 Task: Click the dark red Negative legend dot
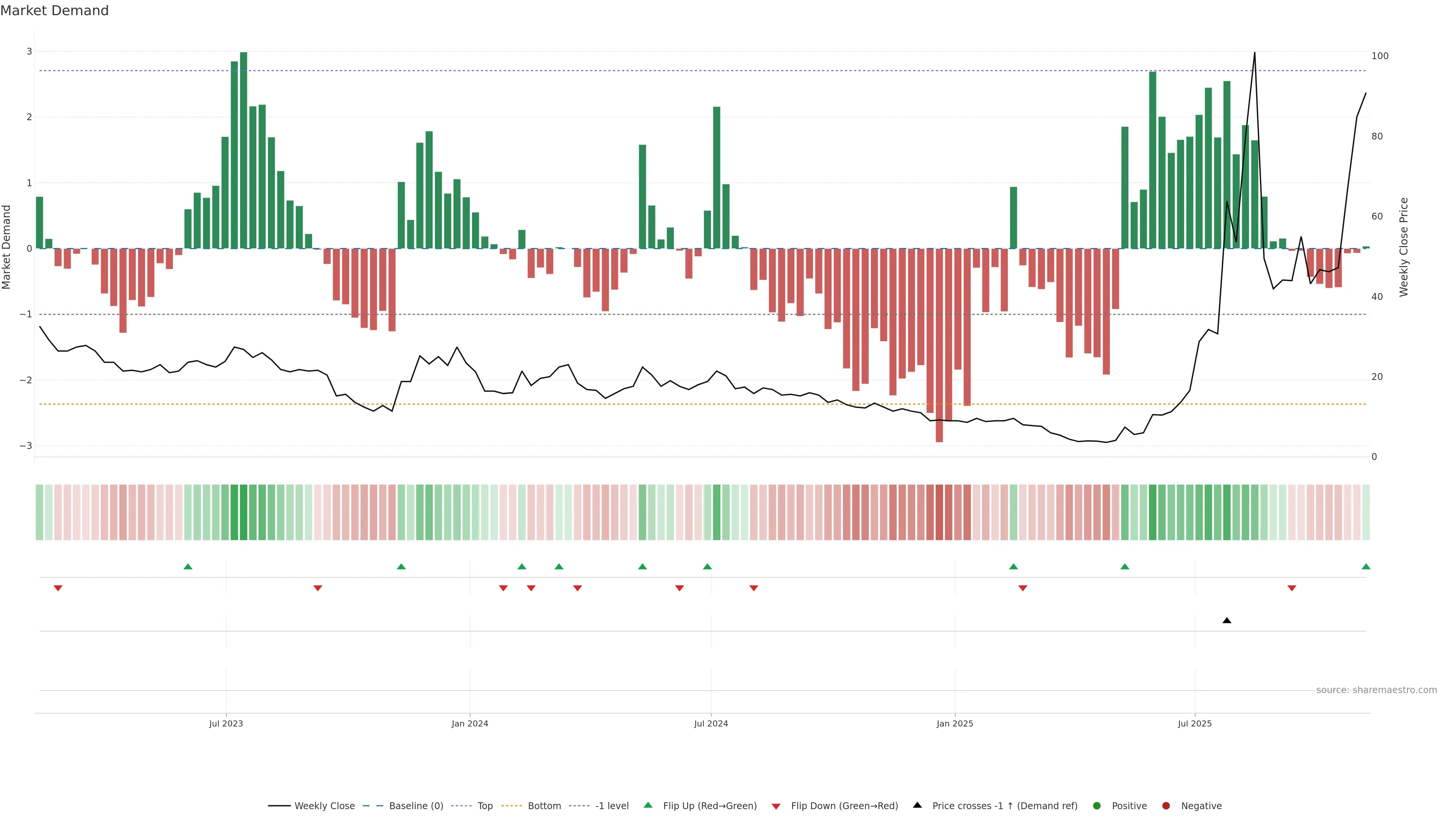pyautogui.click(x=1166, y=805)
